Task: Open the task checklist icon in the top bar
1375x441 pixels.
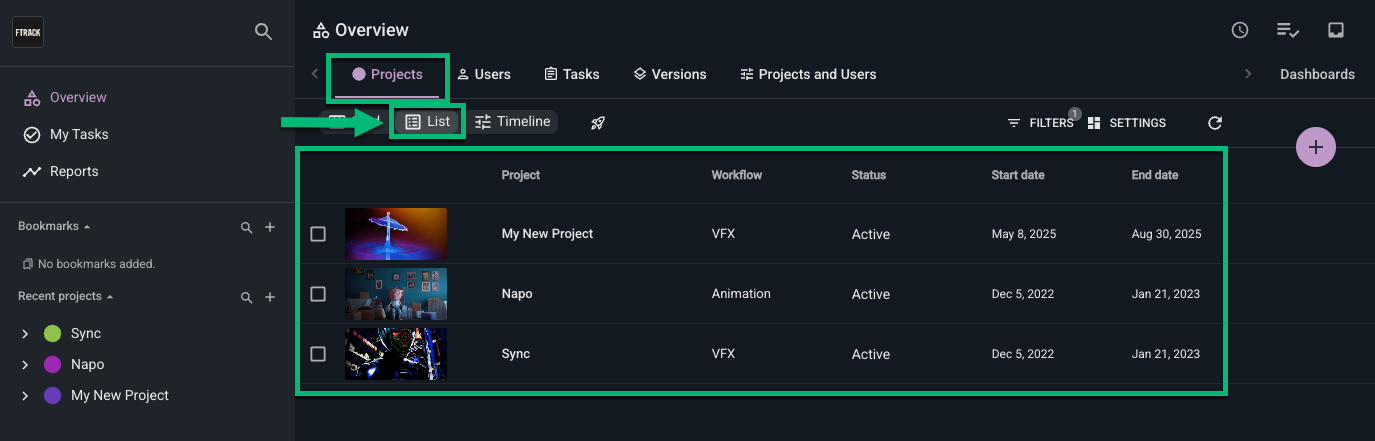Action: pos(1287,30)
